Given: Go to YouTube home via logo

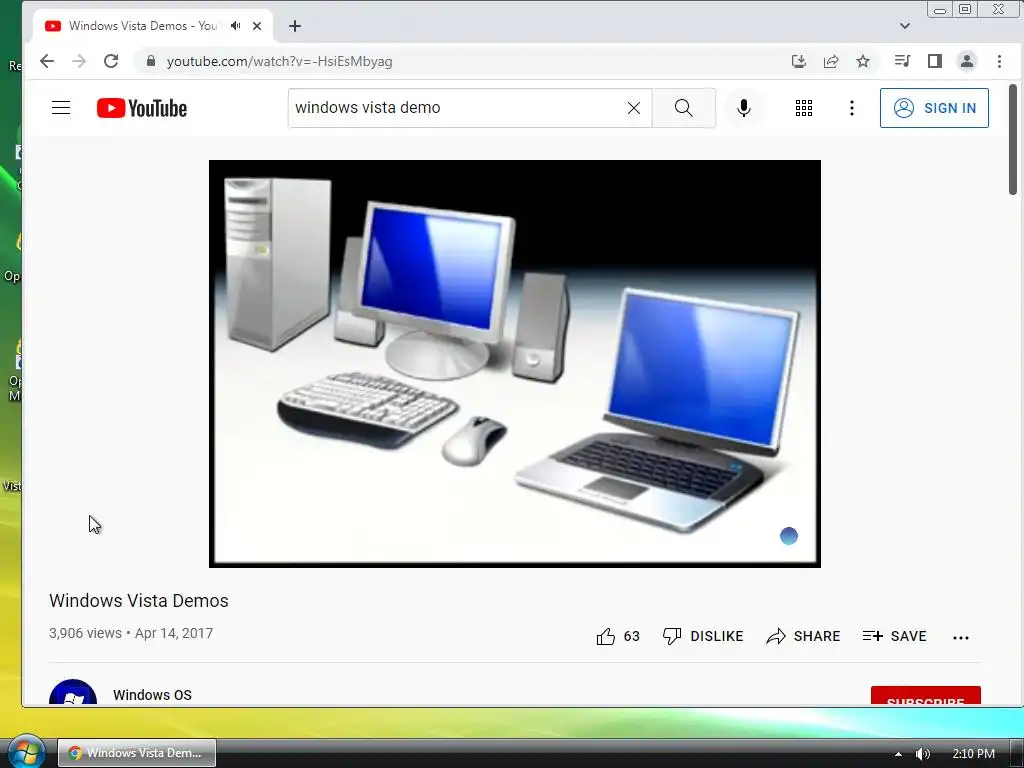Looking at the screenshot, I should pyautogui.click(x=142, y=108).
